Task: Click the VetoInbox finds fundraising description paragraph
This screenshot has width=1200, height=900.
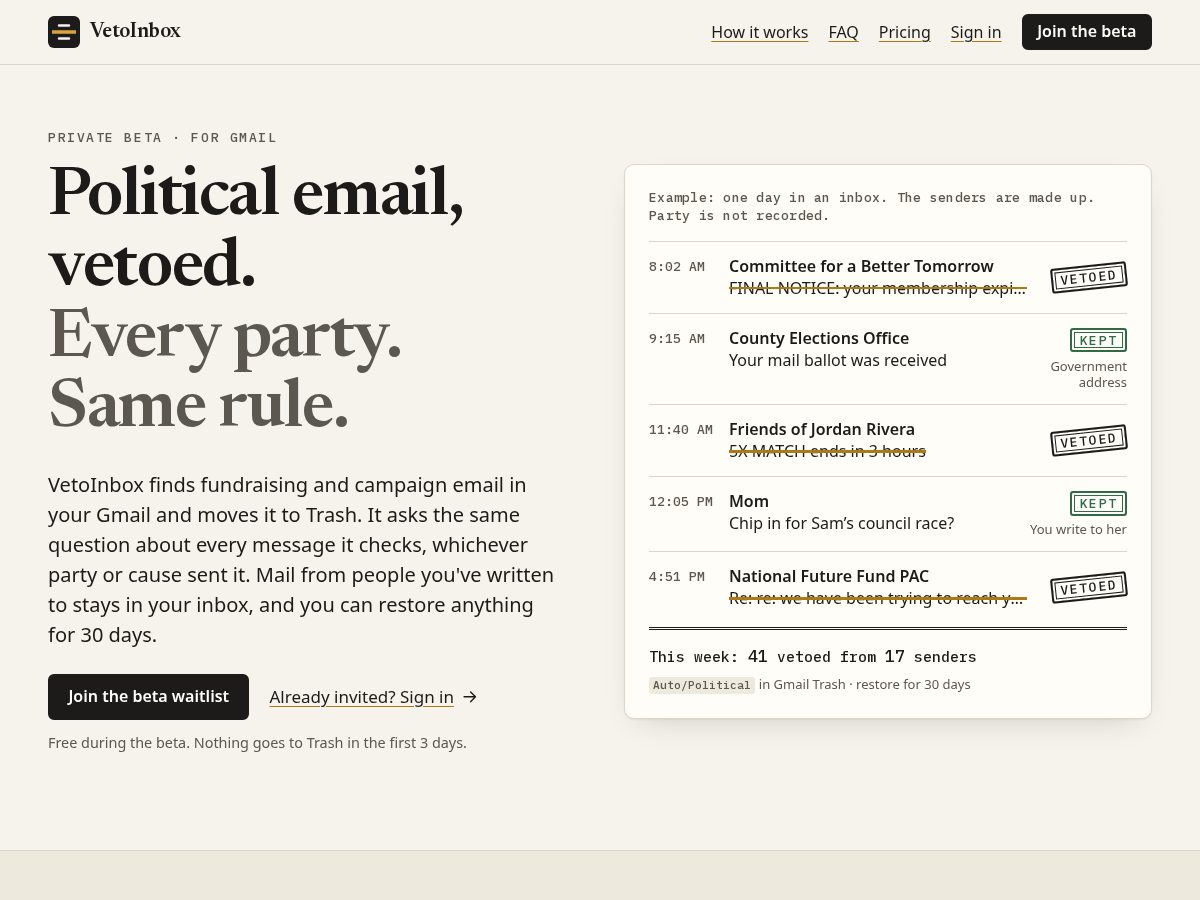Action: 301,560
